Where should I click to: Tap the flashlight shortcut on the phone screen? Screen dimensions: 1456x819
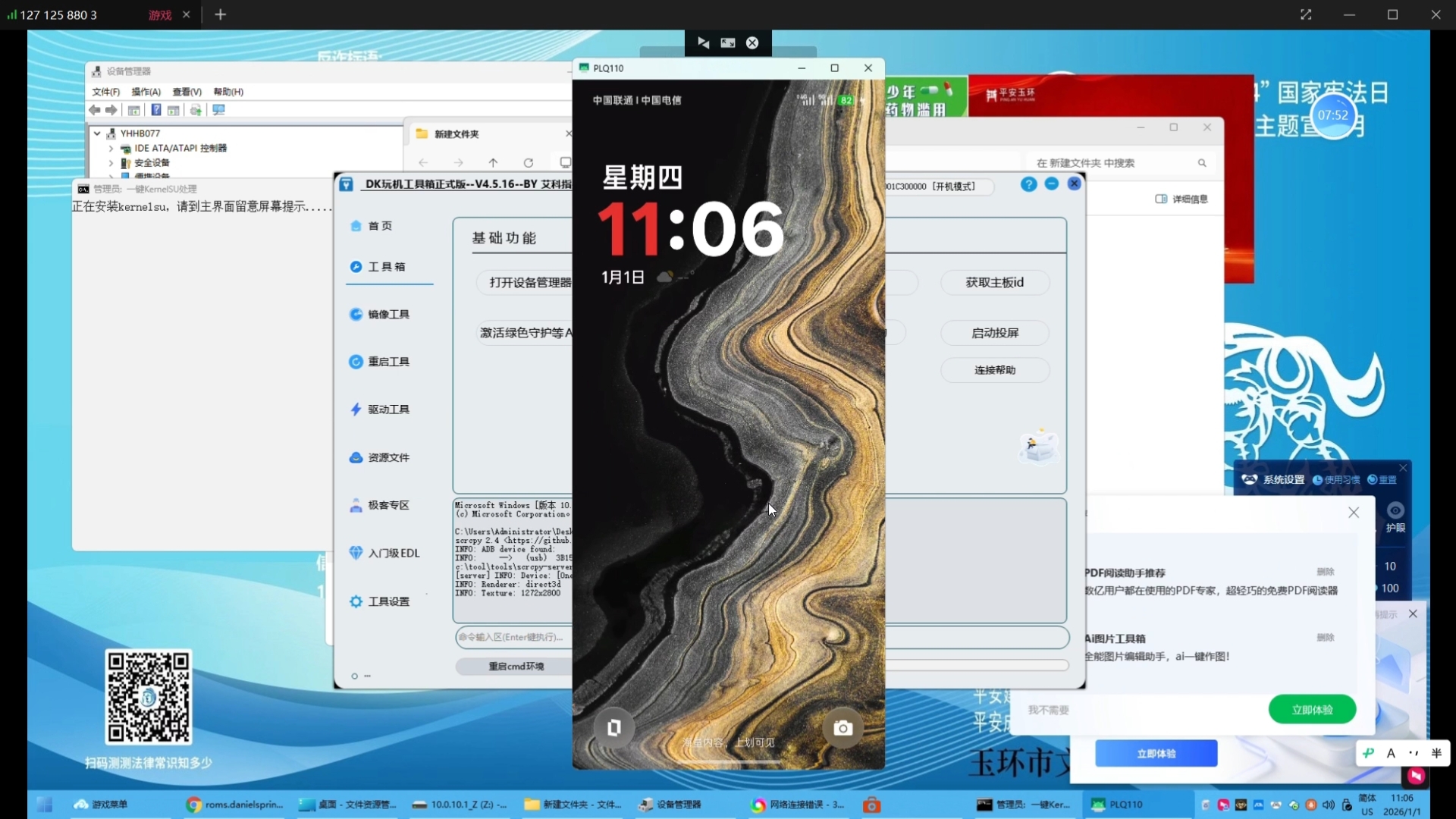pos(614,728)
